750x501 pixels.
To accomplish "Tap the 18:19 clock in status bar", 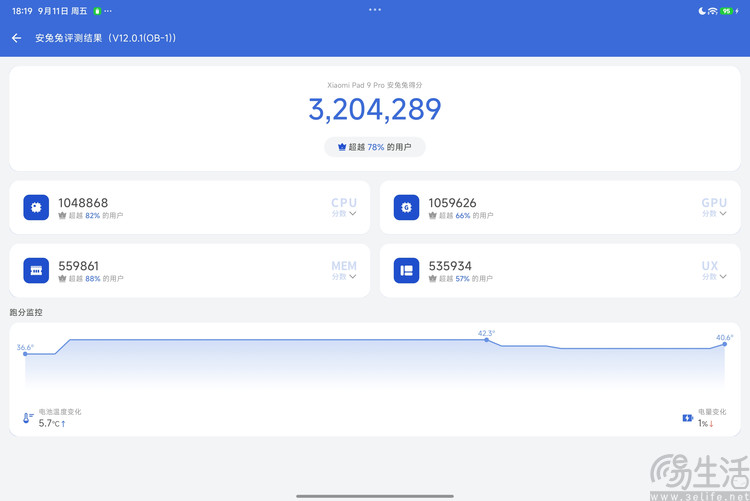I will pos(22,11).
